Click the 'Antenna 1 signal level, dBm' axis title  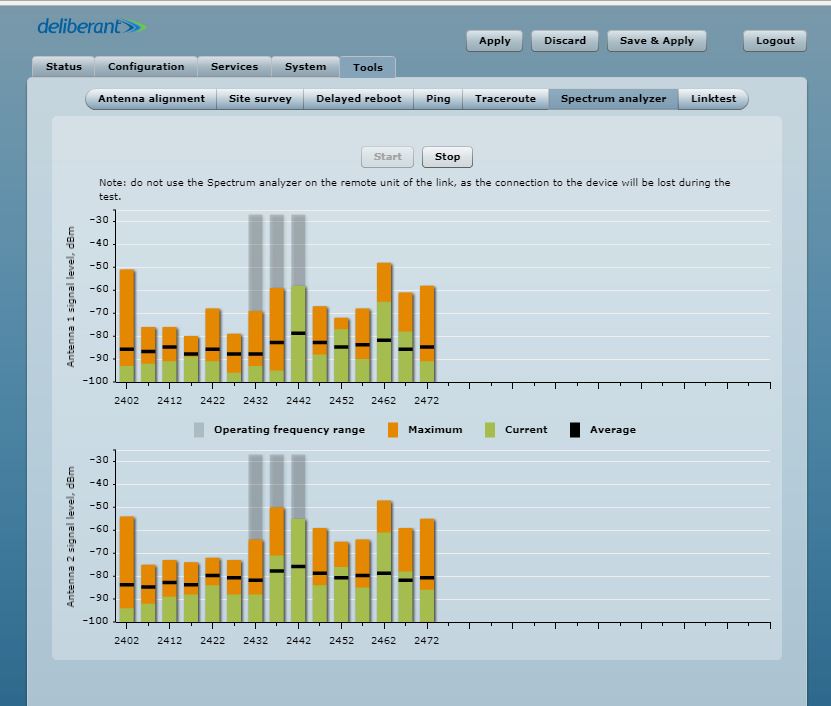coord(71,297)
